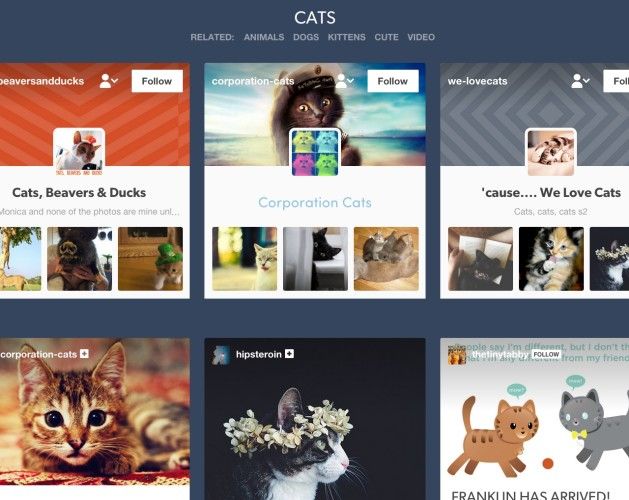Click hipsteroin's small avatar icon
The height and width of the screenshot is (500, 629).
[221, 355]
